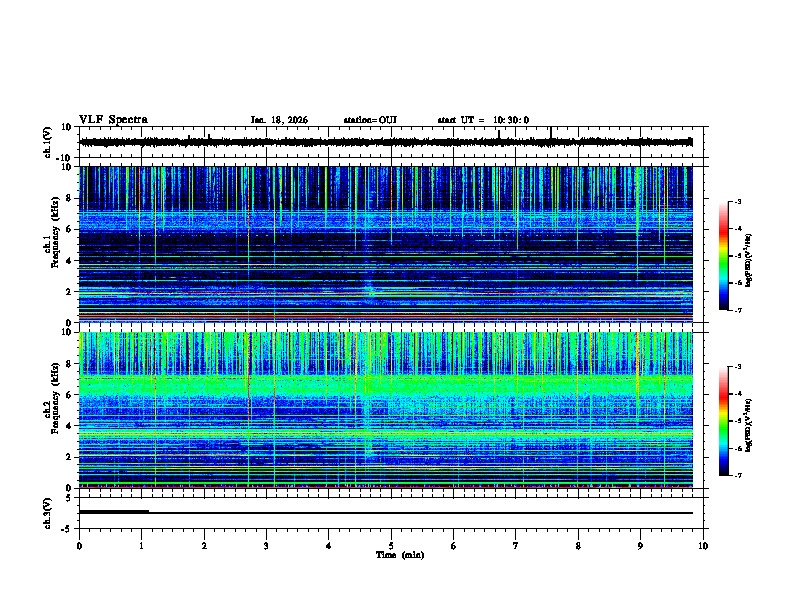Click the "8" kHz tick on ch.1 spectrogram axis
This screenshot has width=792, height=612.
pyautogui.click(x=69, y=198)
